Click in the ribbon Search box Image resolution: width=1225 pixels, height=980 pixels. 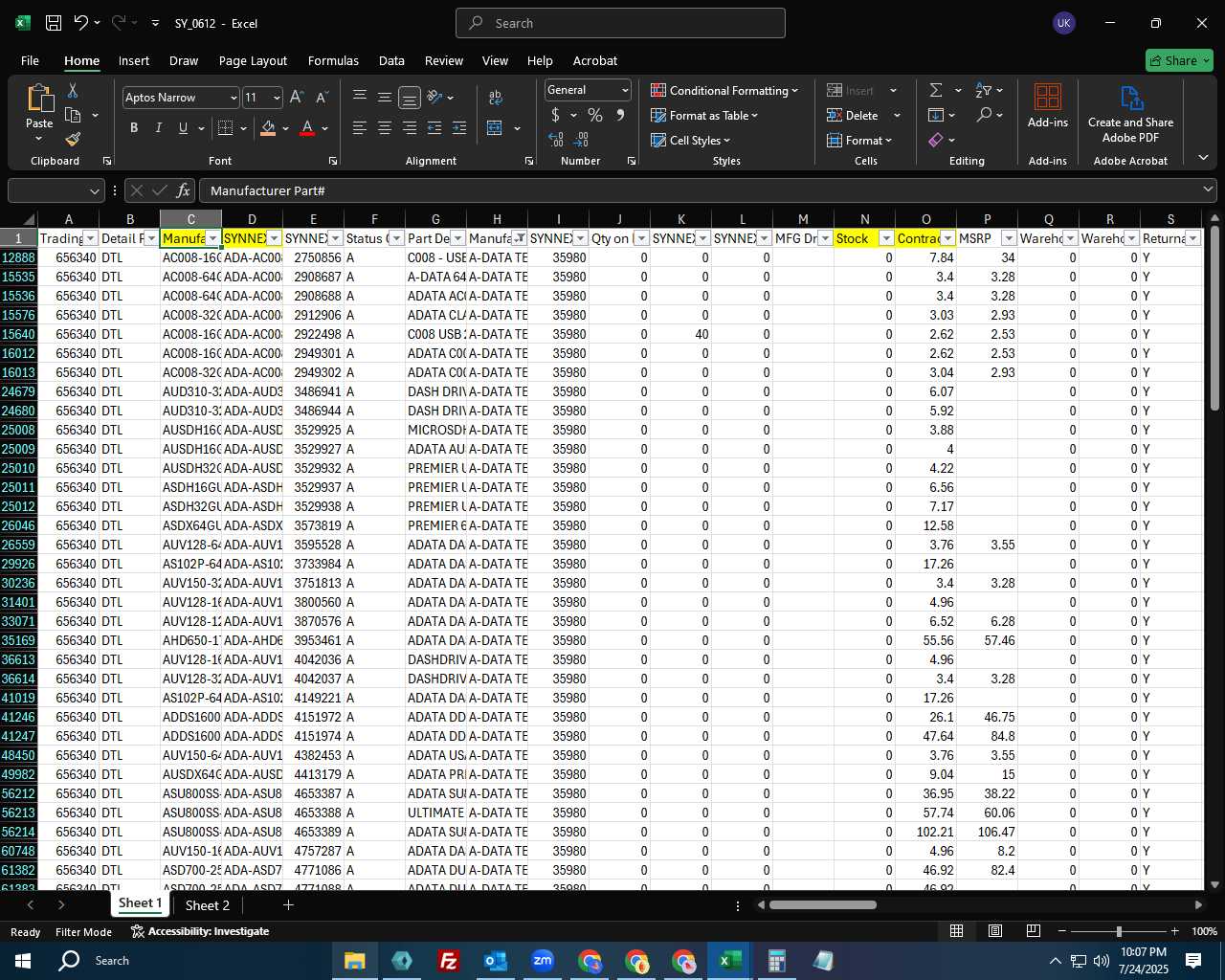point(620,23)
